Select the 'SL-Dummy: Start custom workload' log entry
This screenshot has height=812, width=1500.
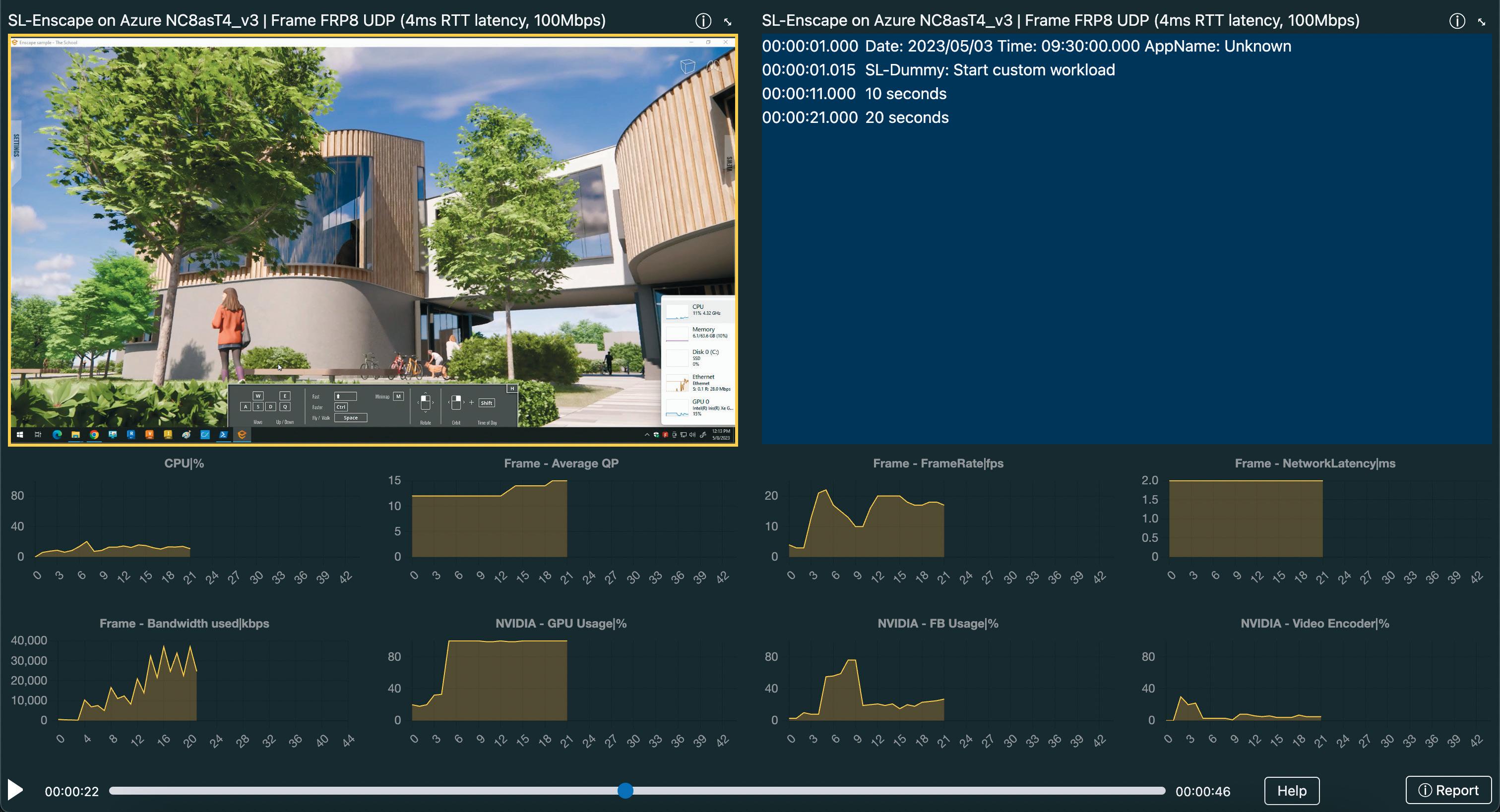990,70
